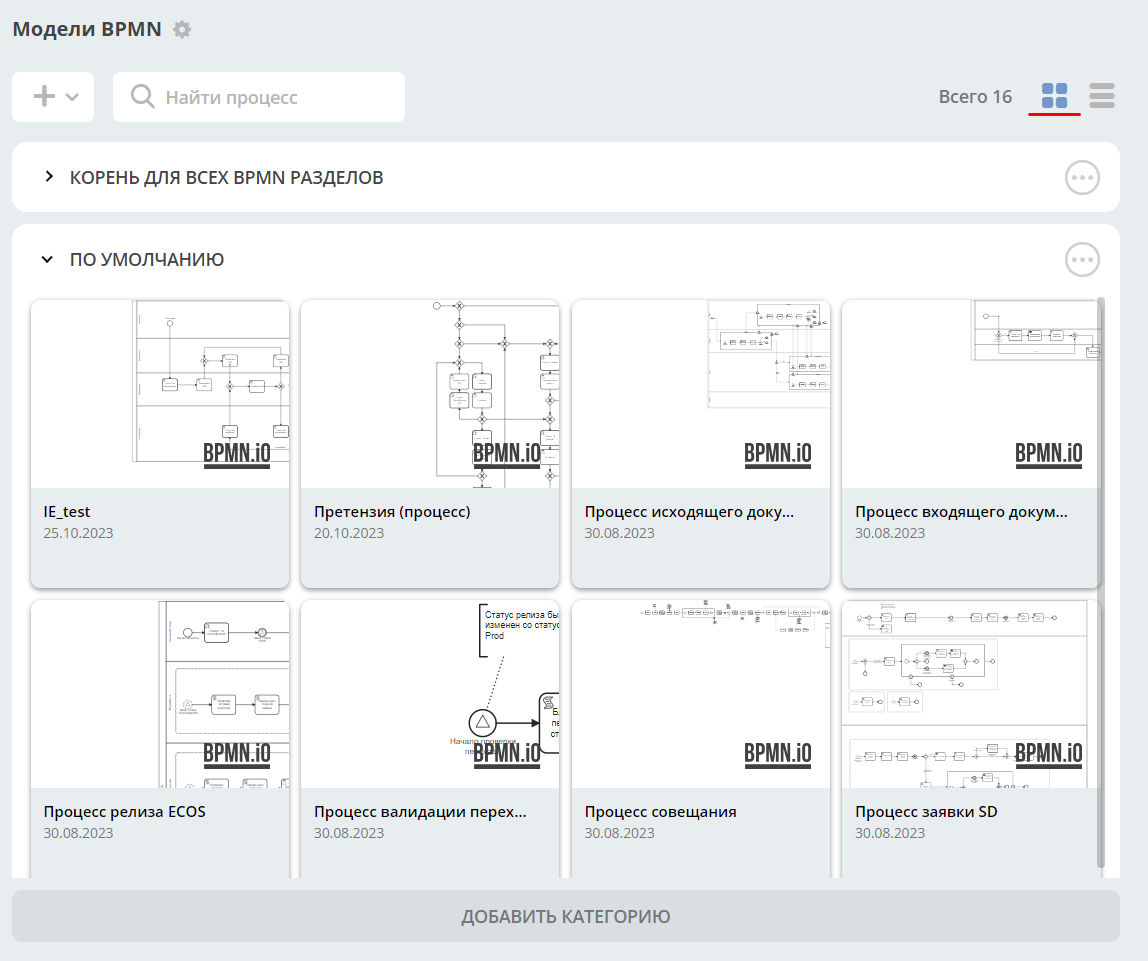Open settings gear next to Модели BPMN

182,29
